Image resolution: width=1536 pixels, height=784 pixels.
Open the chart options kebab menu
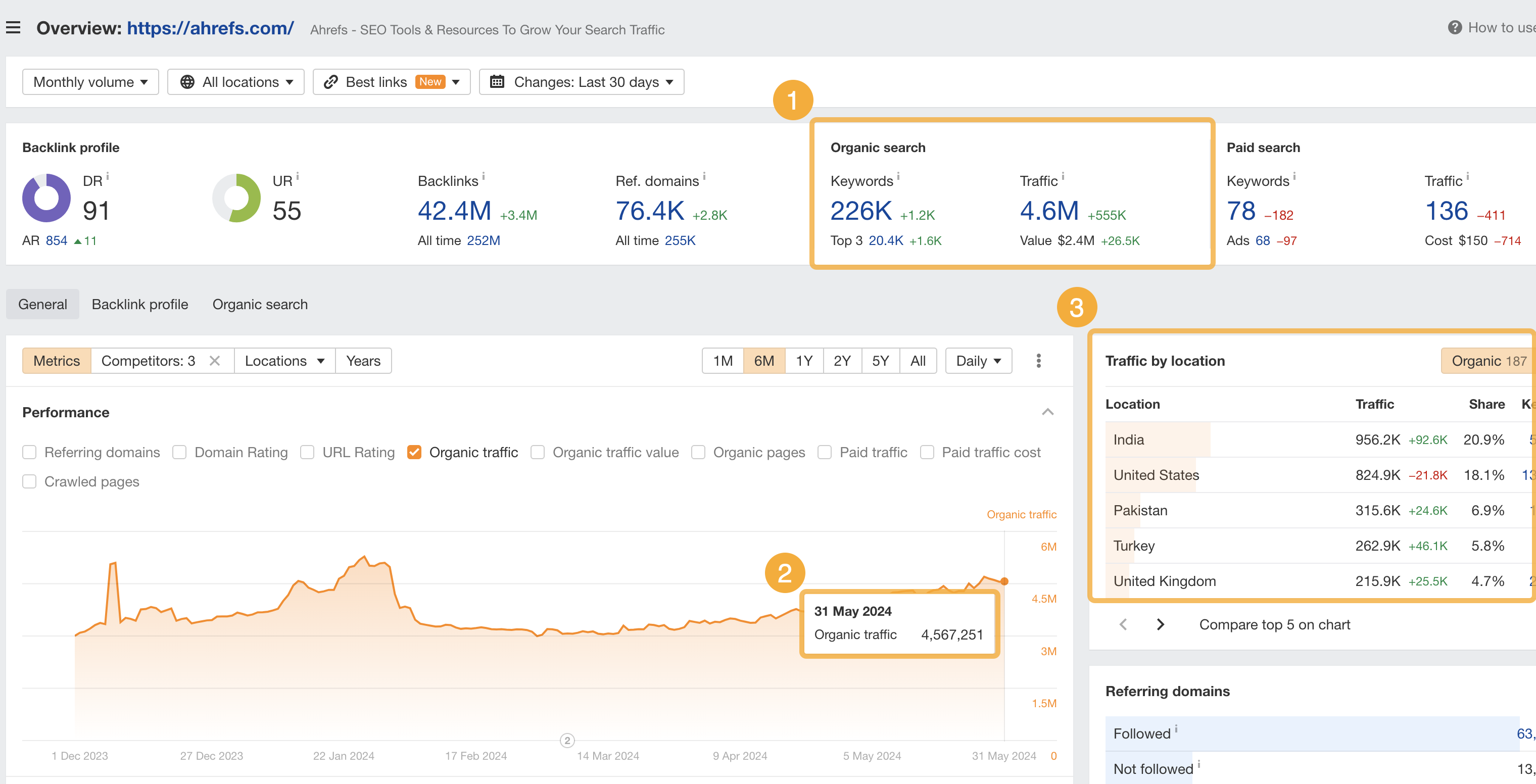tap(1038, 360)
